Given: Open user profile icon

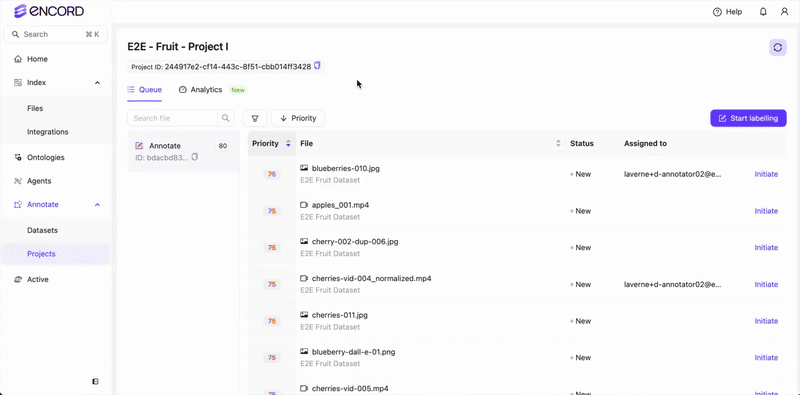Looking at the screenshot, I should pos(785,12).
